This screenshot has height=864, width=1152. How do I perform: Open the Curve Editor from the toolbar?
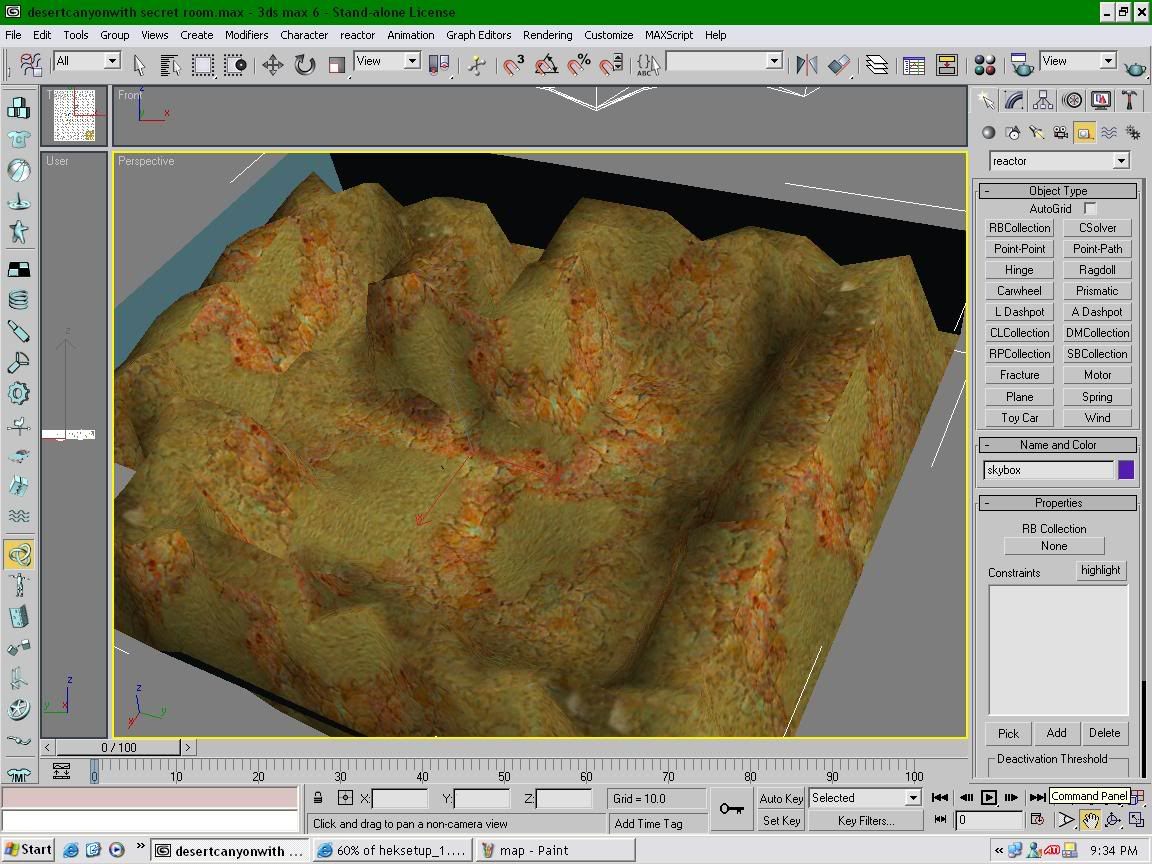(x=914, y=65)
